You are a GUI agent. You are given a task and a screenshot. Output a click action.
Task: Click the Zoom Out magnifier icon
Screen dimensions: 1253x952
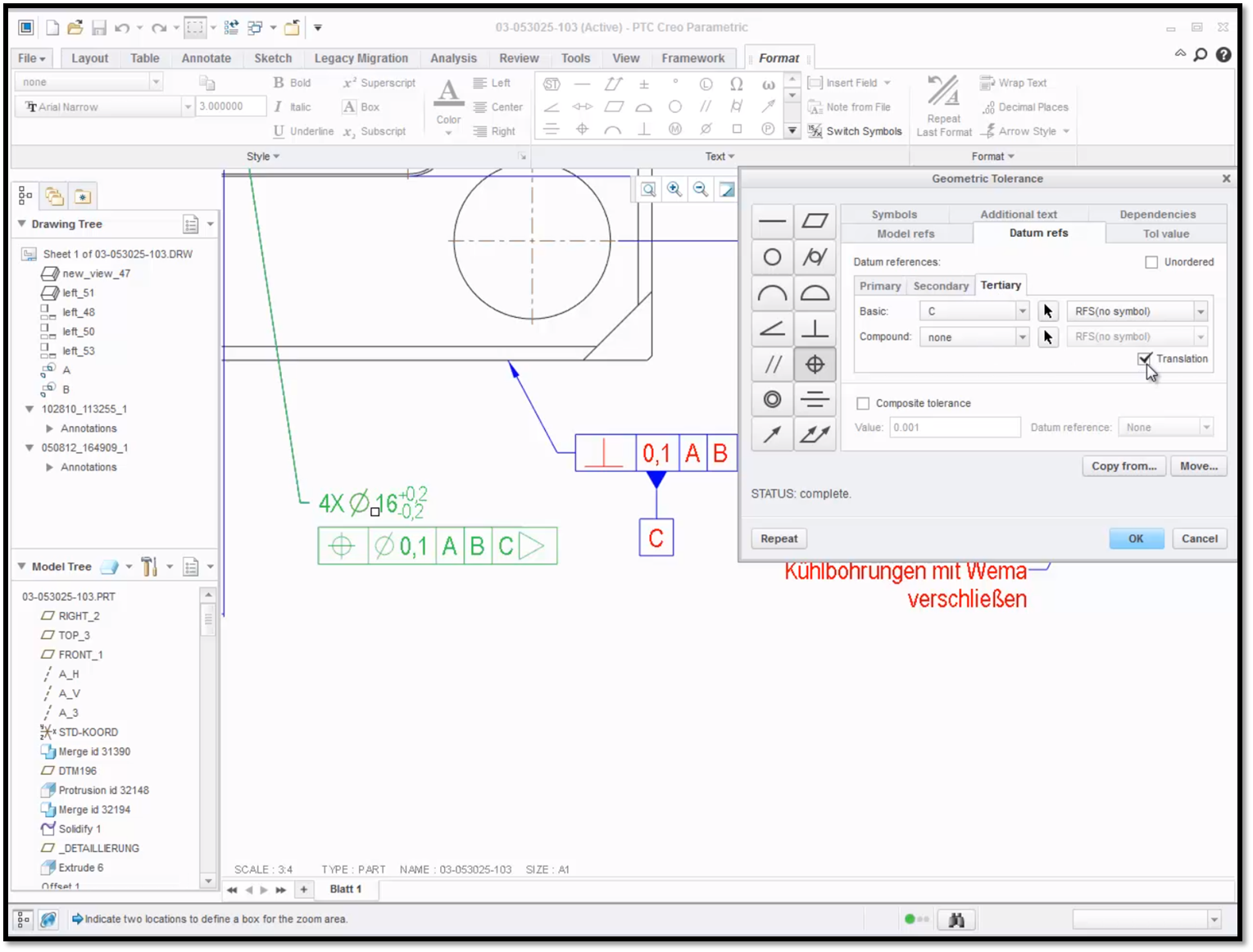[701, 189]
